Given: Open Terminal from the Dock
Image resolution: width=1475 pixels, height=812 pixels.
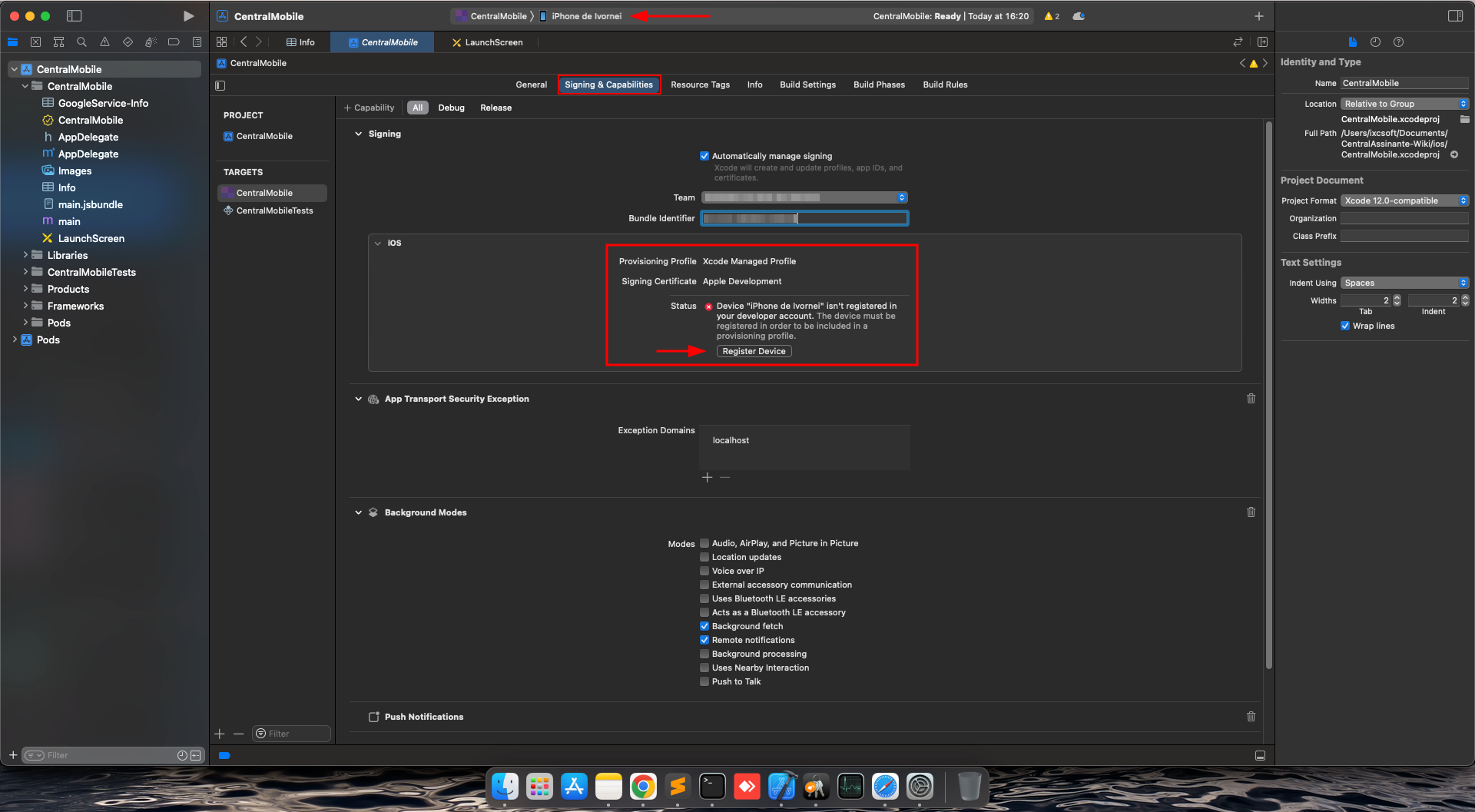Looking at the screenshot, I should click(712, 787).
